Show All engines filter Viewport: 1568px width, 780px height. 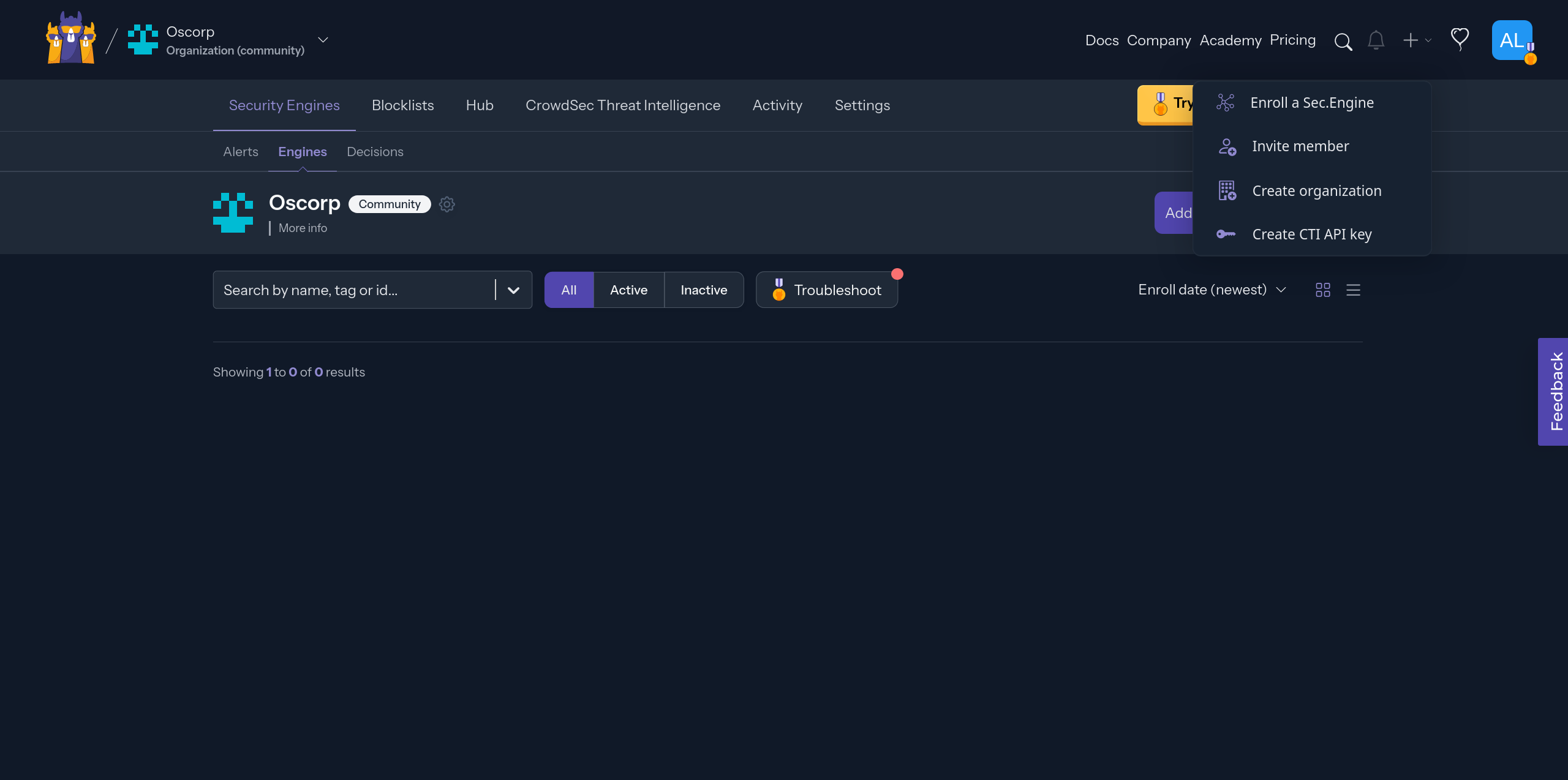[568, 290]
